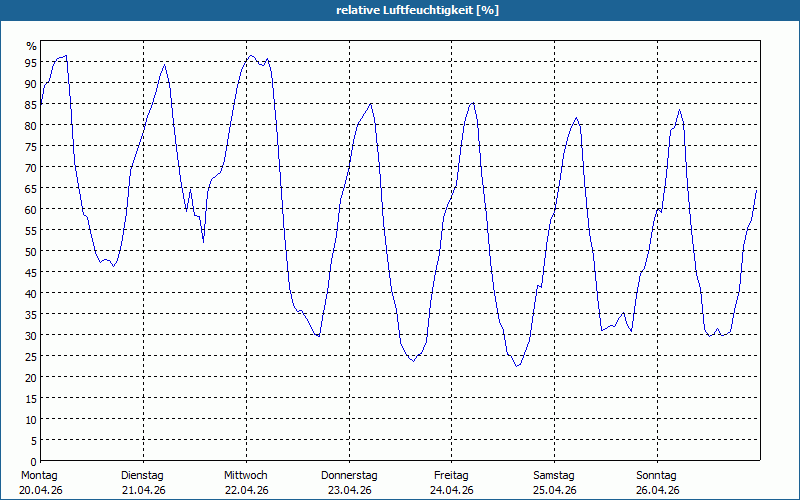Click the 'Donnerstag' day label

(x=349, y=475)
